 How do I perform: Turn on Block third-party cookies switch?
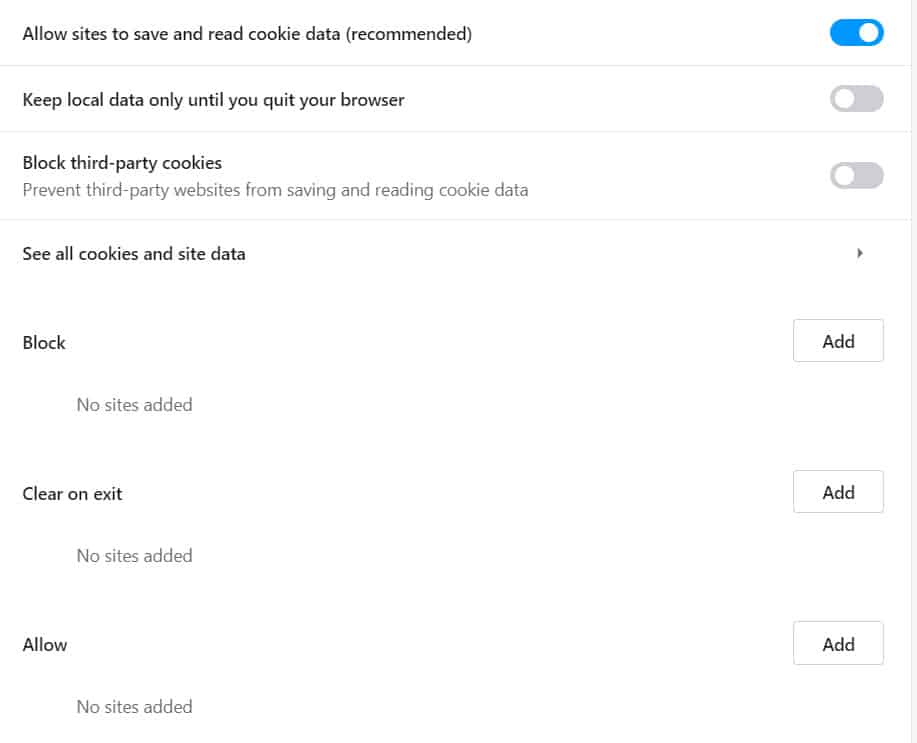pyautogui.click(x=856, y=175)
